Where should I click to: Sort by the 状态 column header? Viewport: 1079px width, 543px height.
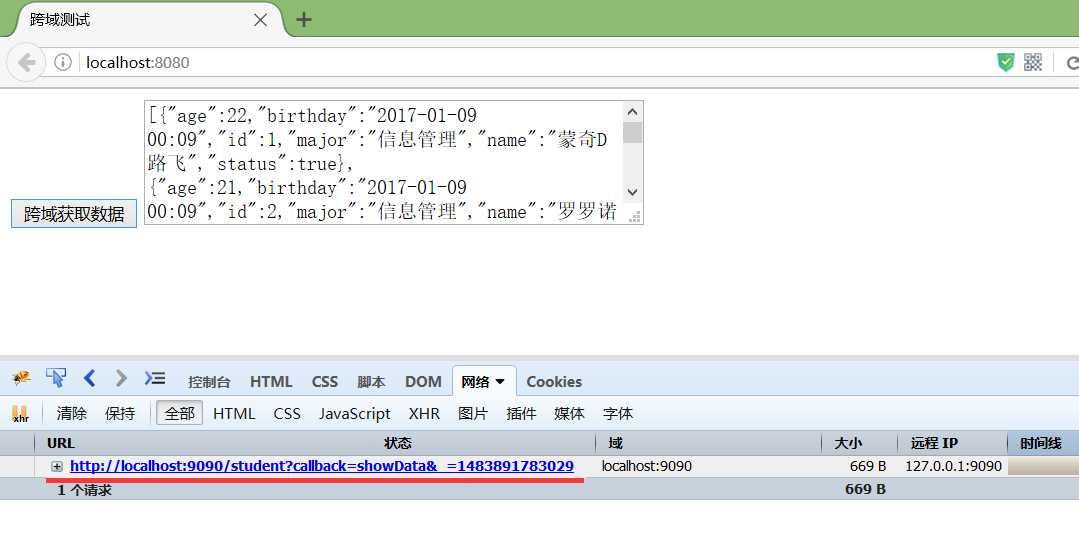[x=397, y=443]
